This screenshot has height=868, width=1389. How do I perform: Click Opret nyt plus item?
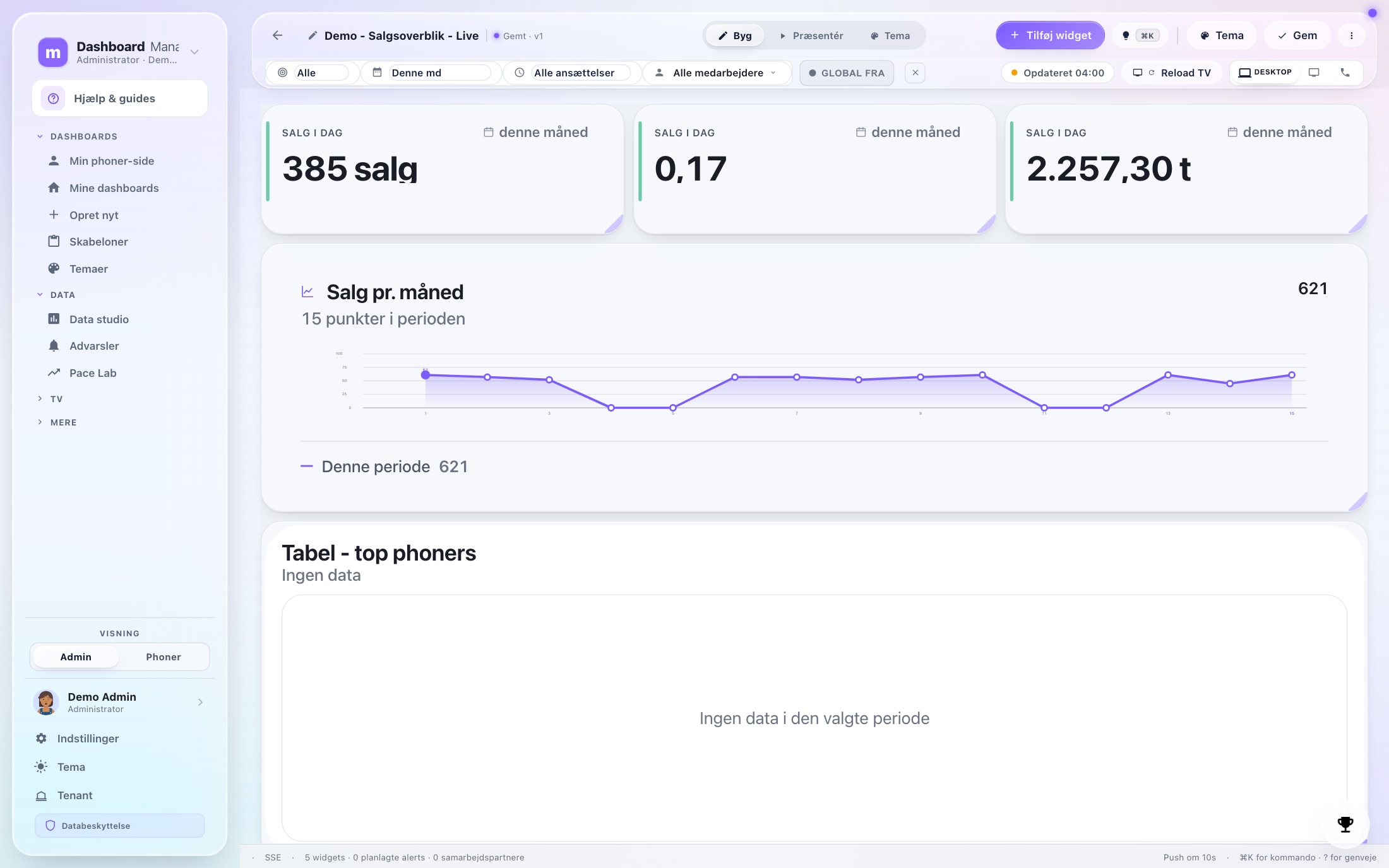(93, 215)
